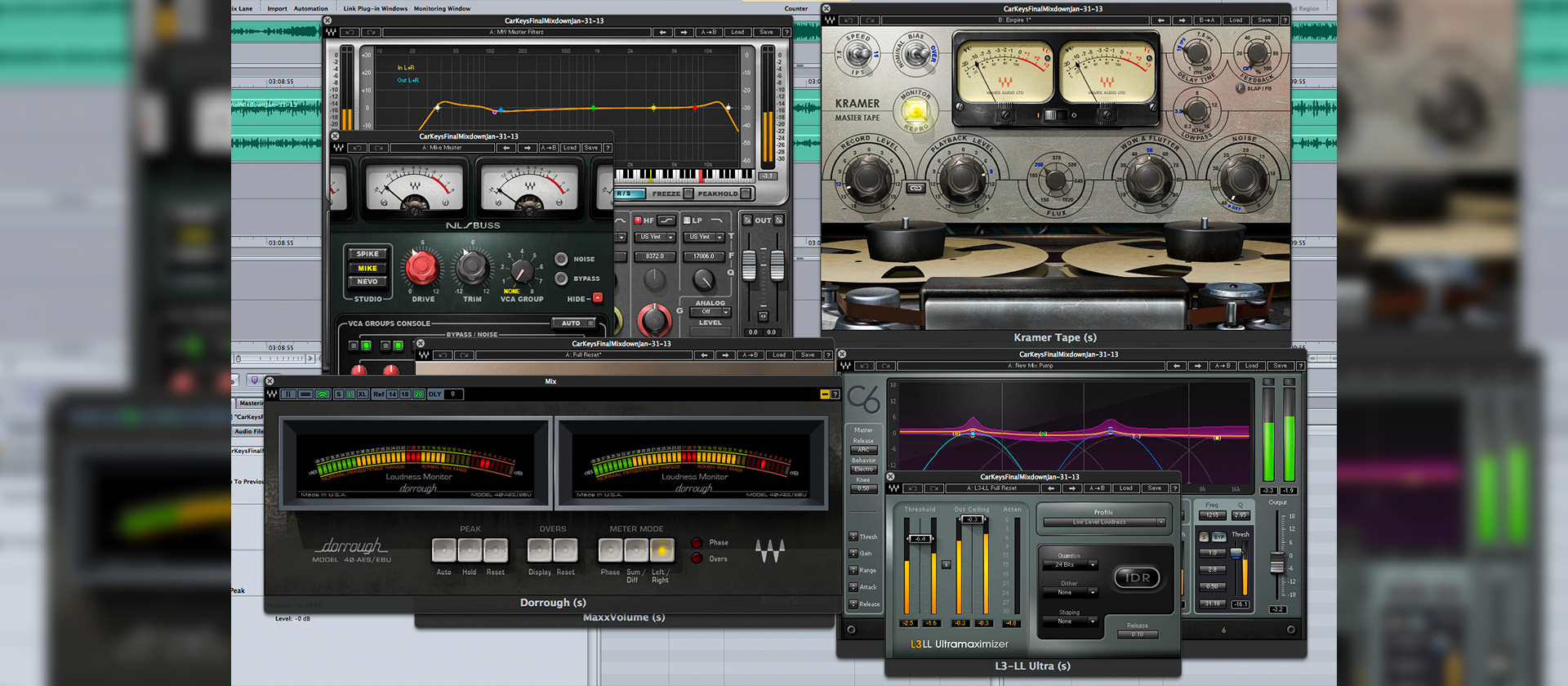
Task: Open NLS Buss preset name field
Action: [442, 148]
